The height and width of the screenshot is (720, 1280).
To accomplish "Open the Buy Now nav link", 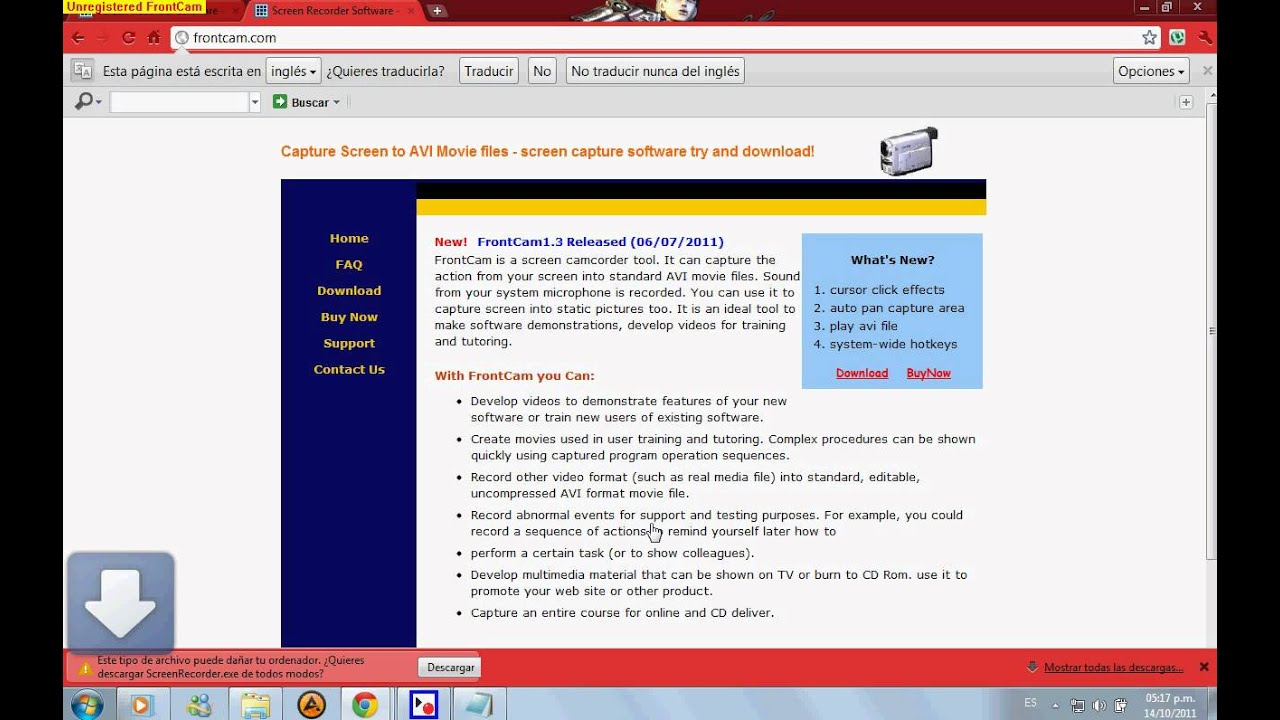I will coord(349,317).
